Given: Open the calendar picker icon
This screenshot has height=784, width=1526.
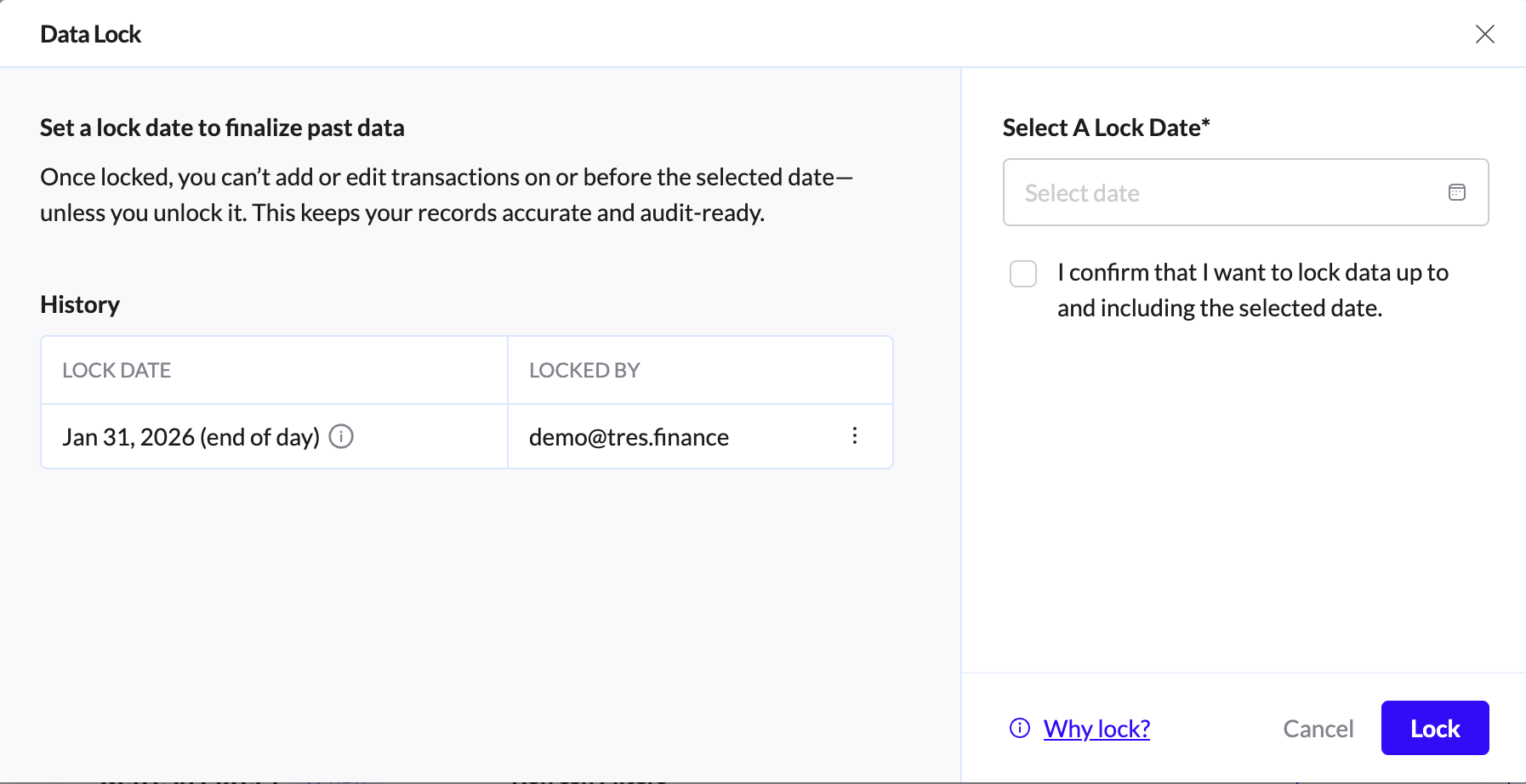Looking at the screenshot, I should 1456,192.
